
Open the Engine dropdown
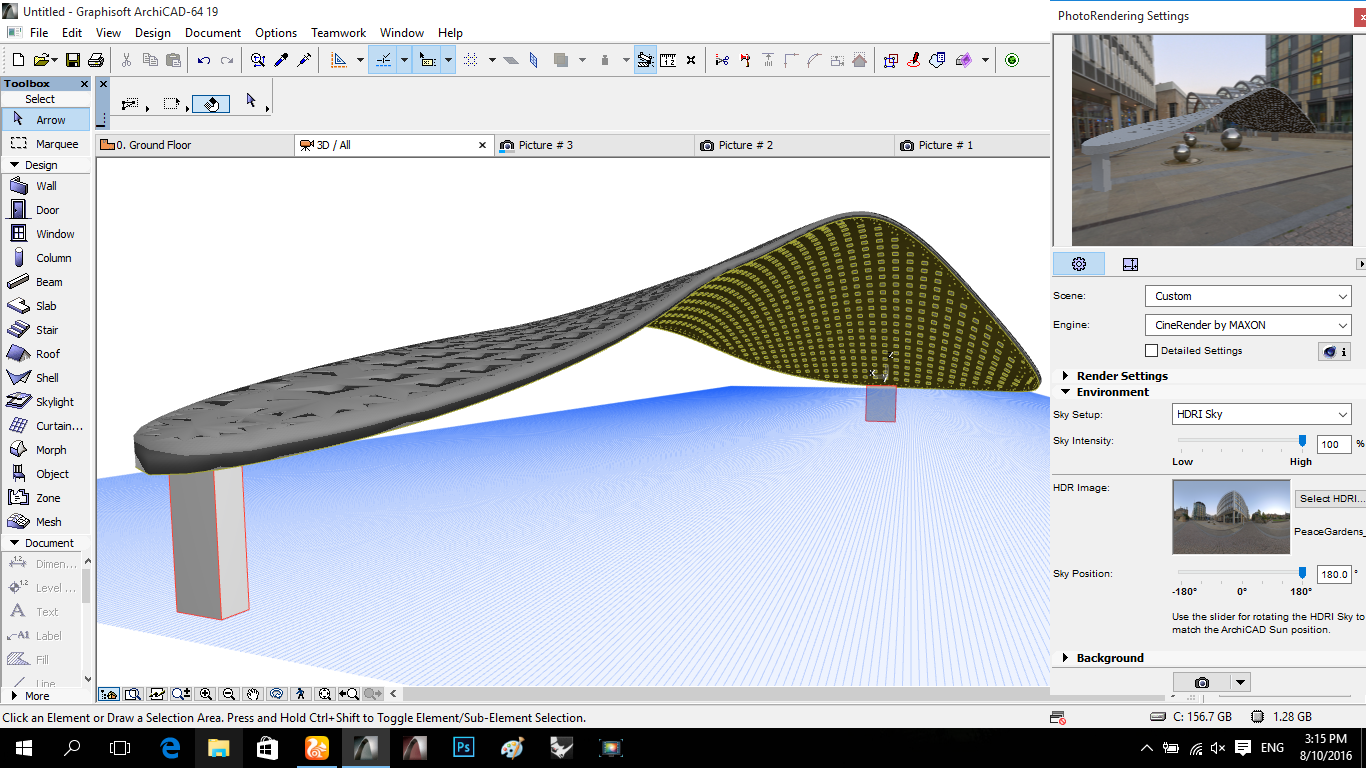[x=1248, y=325]
